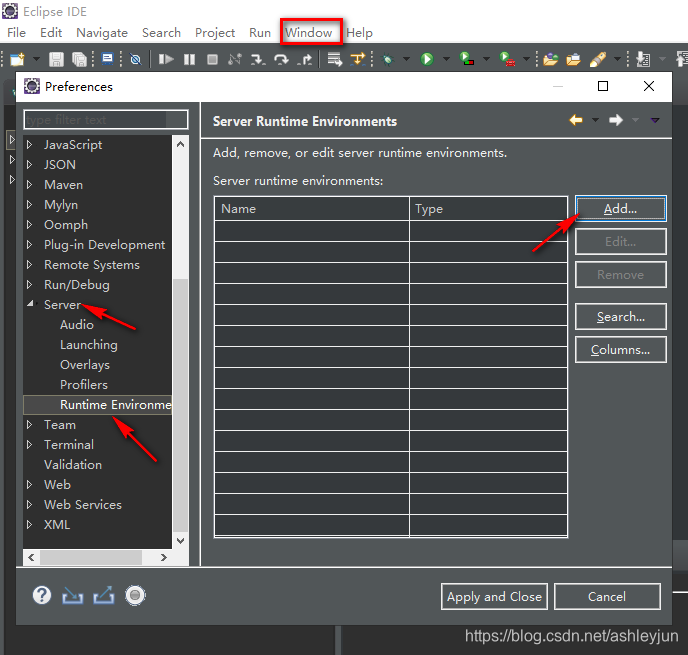The height and width of the screenshot is (655, 688).
Task: Click the Step Into icon
Action: click(x=258, y=59)
